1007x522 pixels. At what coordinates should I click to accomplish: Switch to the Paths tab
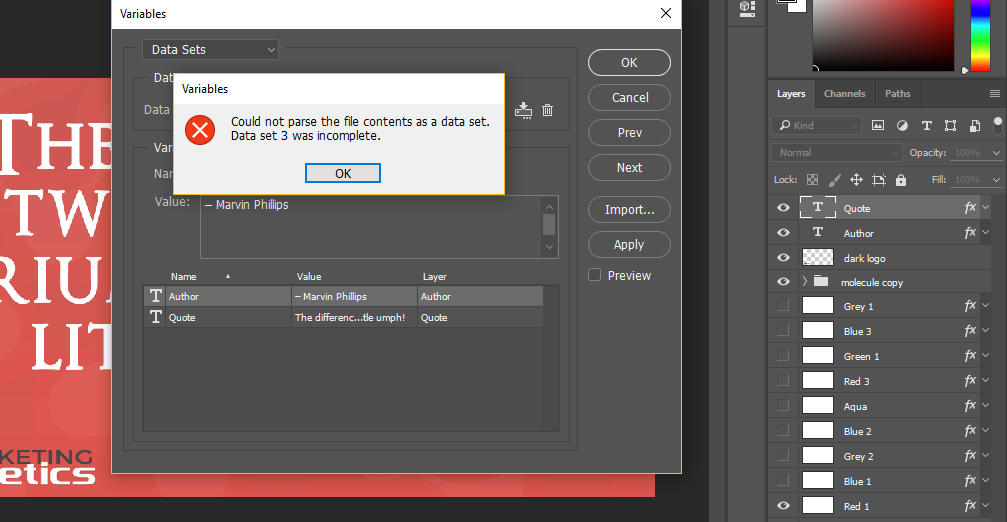pyautogui.click(x=897, y=94)
